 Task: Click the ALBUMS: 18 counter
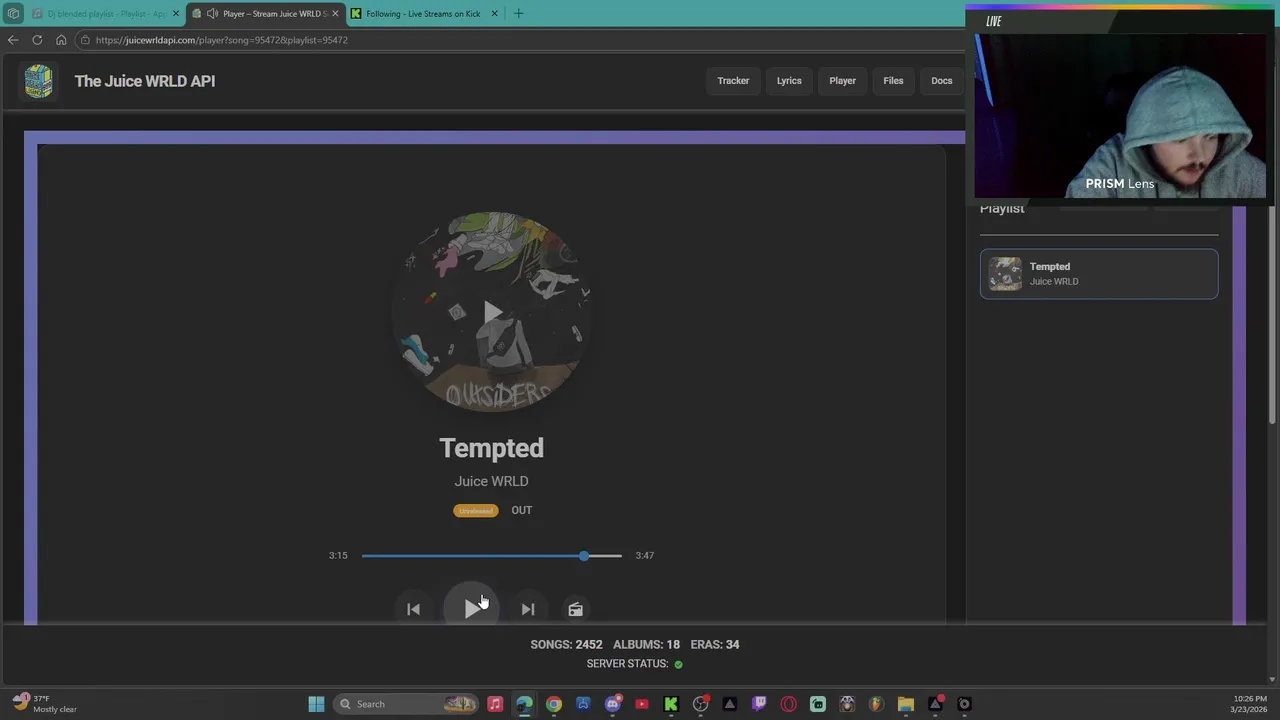646,644
